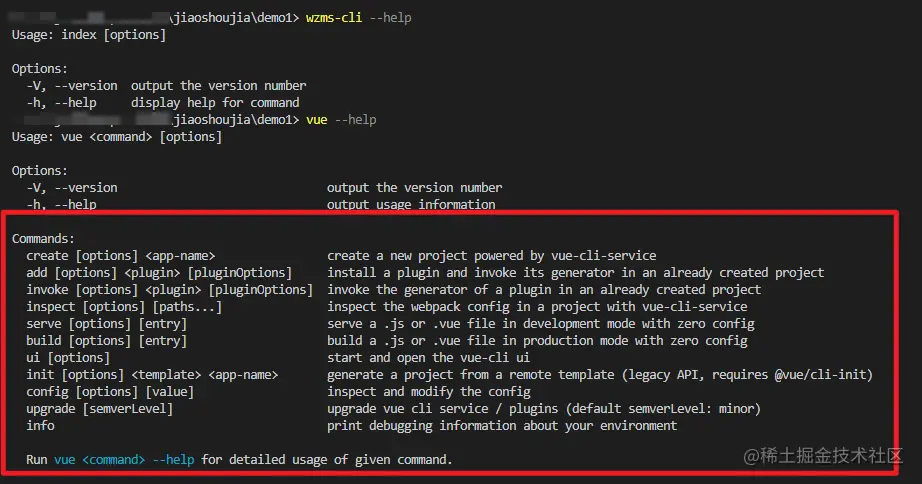The width and height of the screenshot is (922, 484).
Task: Click 'print debugging information about your environment'
Action: pyautogui.click(x=502, y=426)
